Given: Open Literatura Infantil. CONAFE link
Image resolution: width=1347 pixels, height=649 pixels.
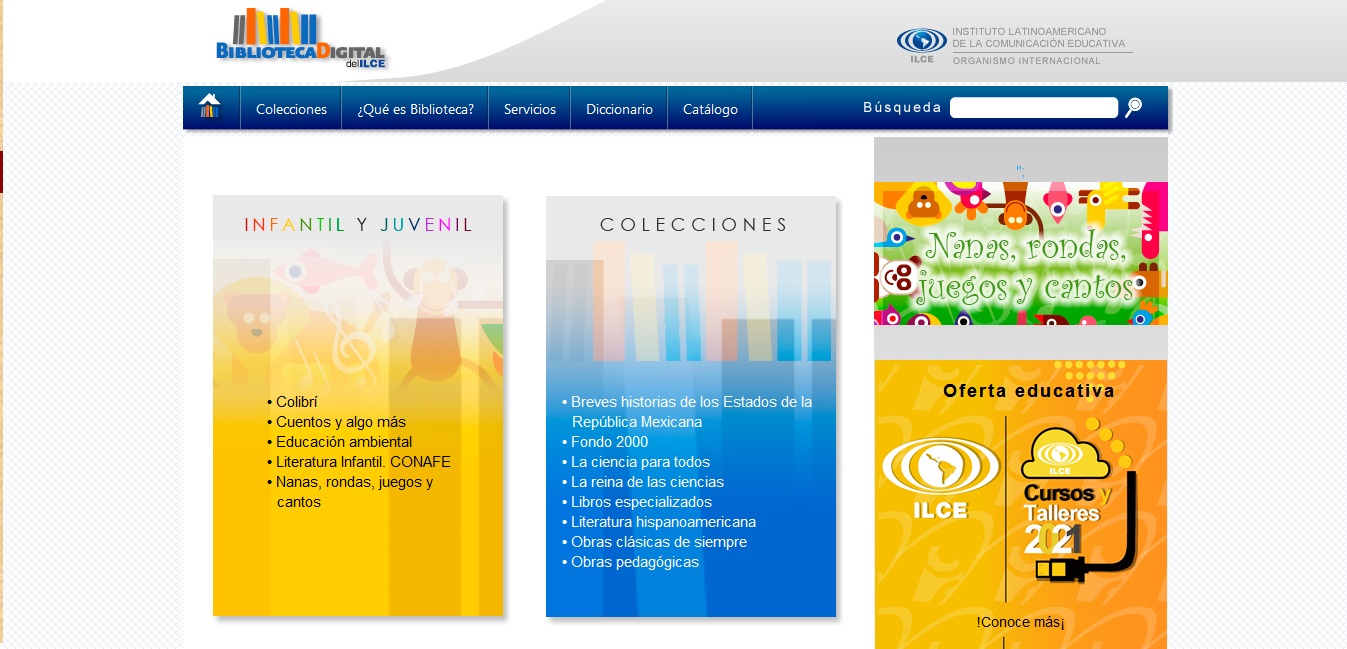Looking at the screenshot, I should click(363, 462).
